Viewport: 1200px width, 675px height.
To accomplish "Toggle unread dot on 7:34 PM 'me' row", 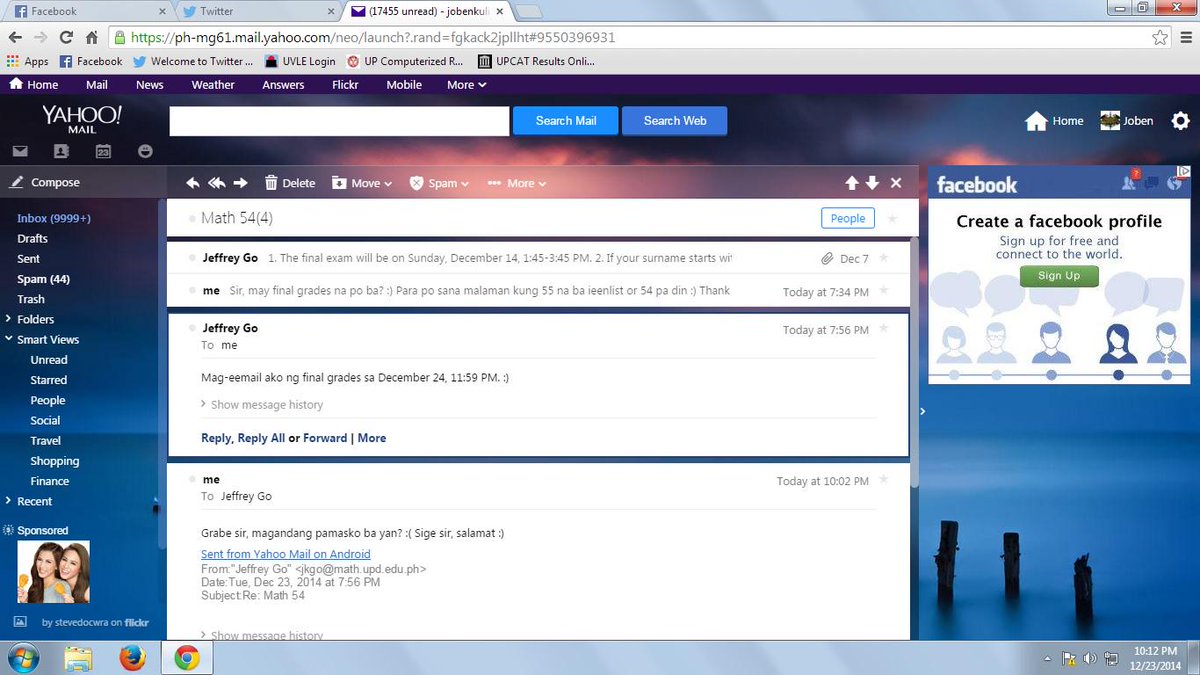I will (x=192, y=290).
